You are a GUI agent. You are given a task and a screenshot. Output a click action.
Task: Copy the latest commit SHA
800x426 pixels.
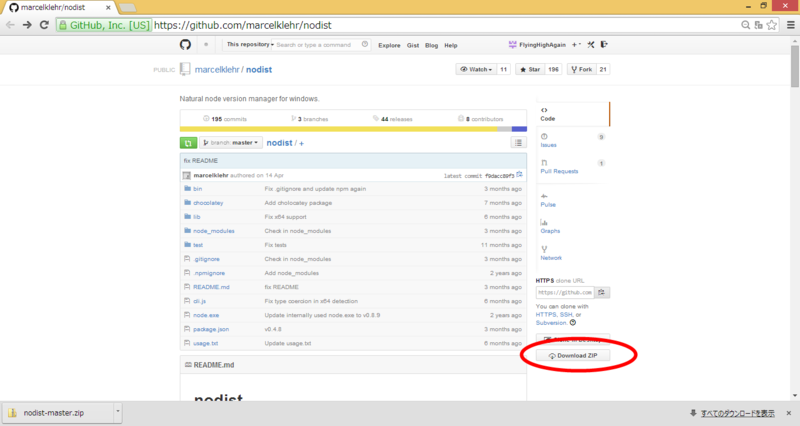[519, 175]
